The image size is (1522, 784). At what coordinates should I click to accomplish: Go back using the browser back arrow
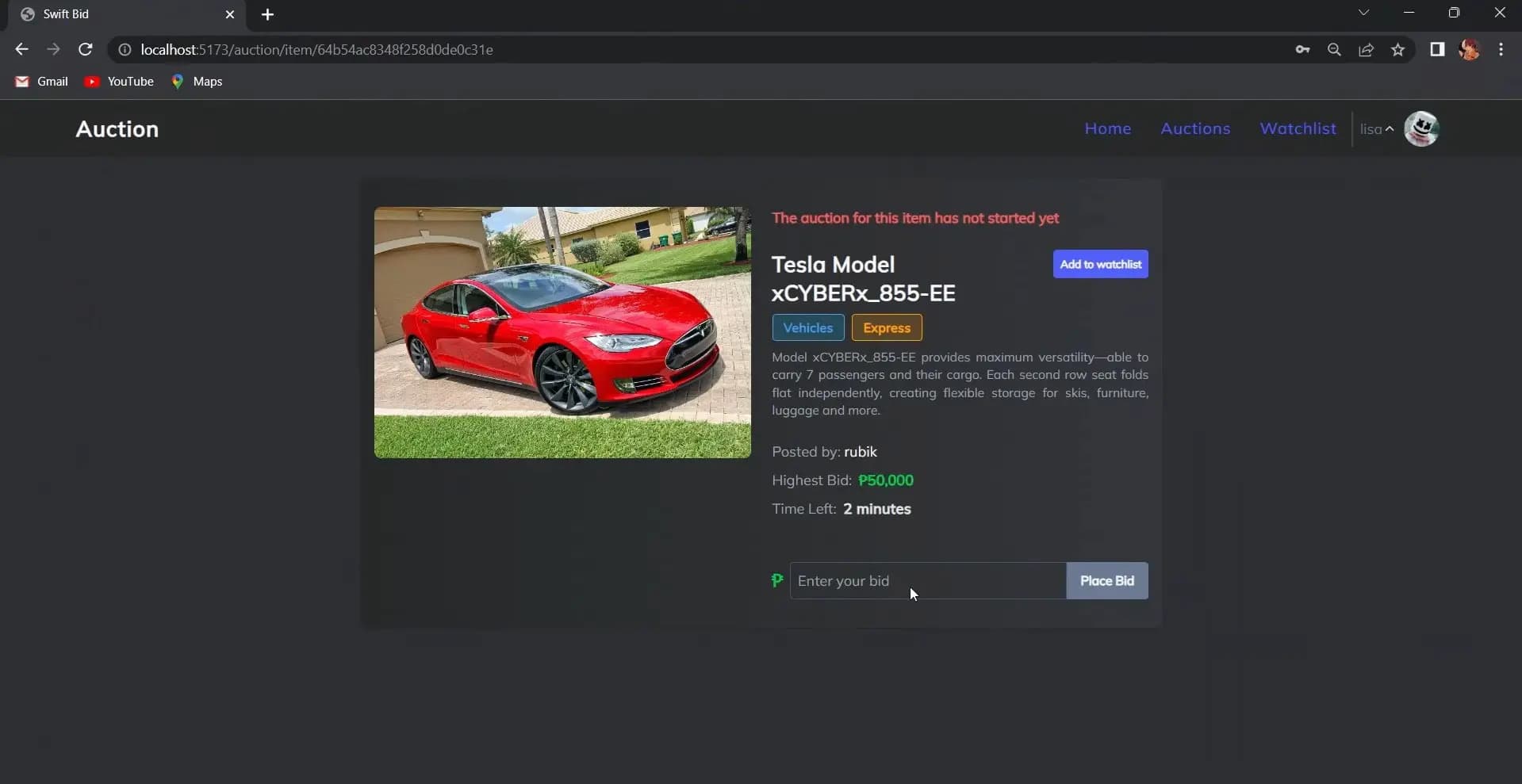(x=21, y=49)
